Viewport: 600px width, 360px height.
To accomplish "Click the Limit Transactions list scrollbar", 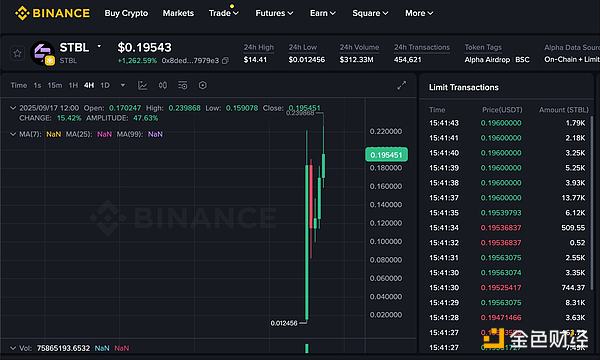I will (x=592, y=203).
